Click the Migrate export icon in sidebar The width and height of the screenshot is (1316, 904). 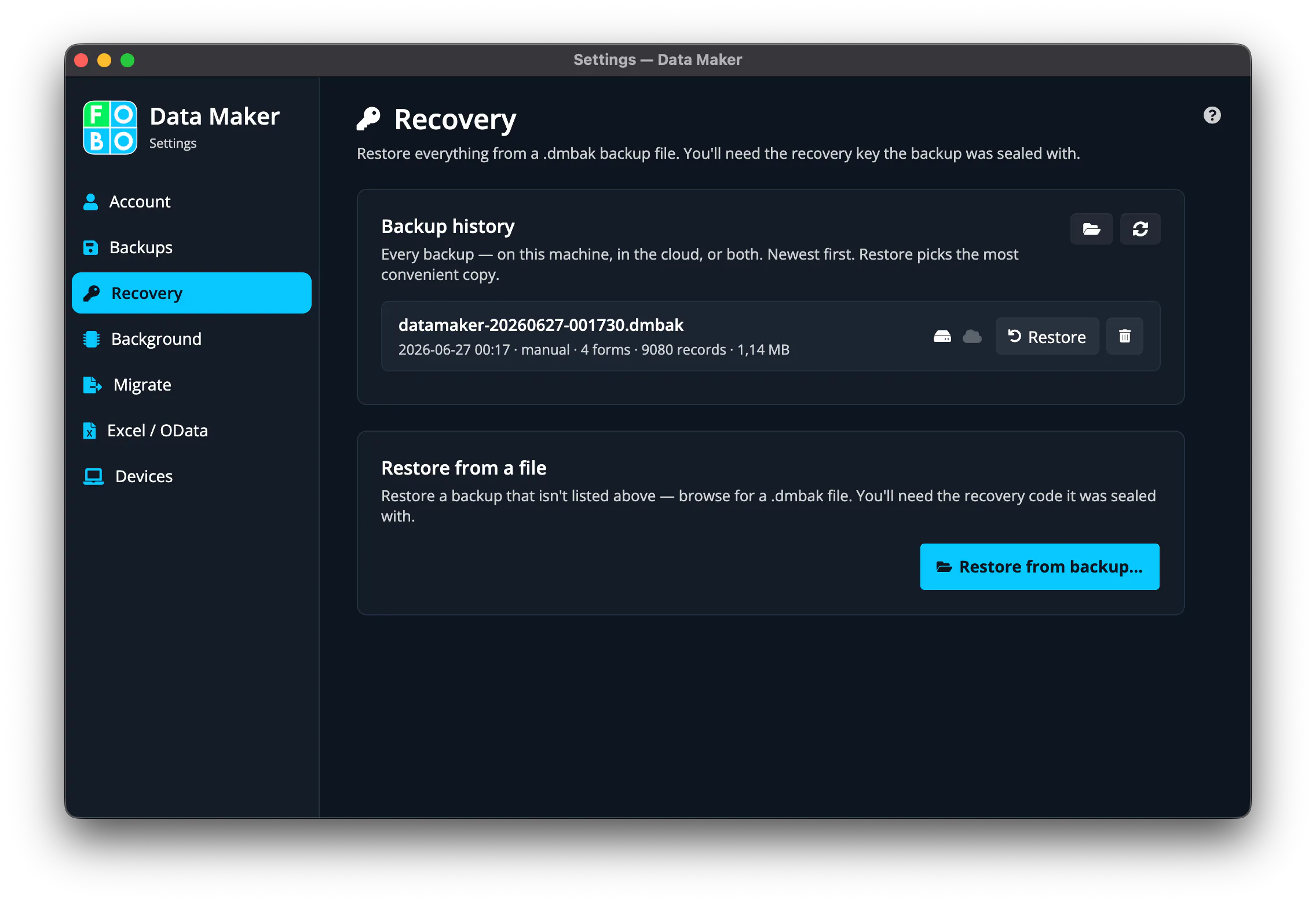click(x=93, y=385)
